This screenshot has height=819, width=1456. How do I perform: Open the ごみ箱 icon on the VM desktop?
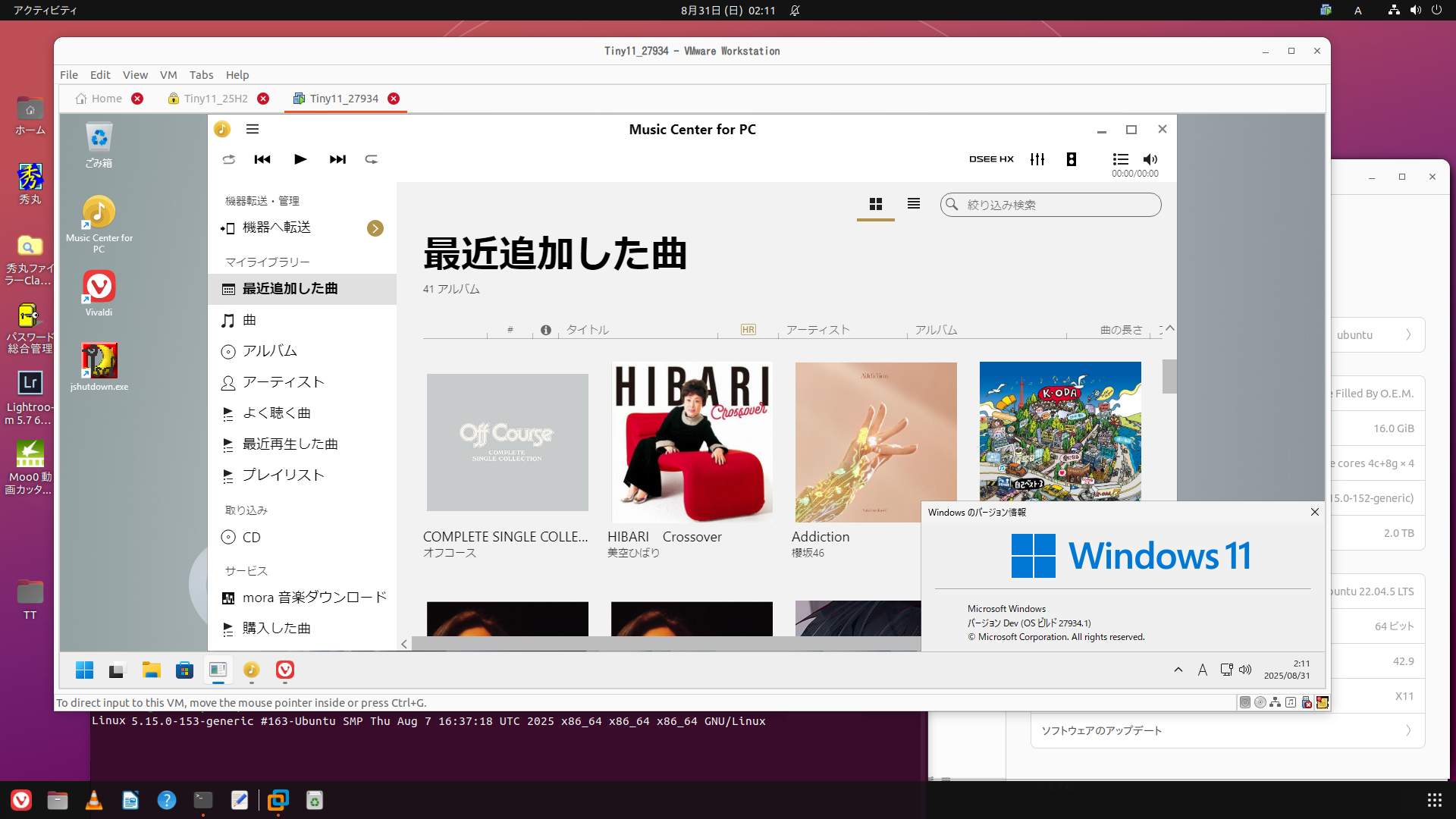pyautogui.click(x=99, y=146)
